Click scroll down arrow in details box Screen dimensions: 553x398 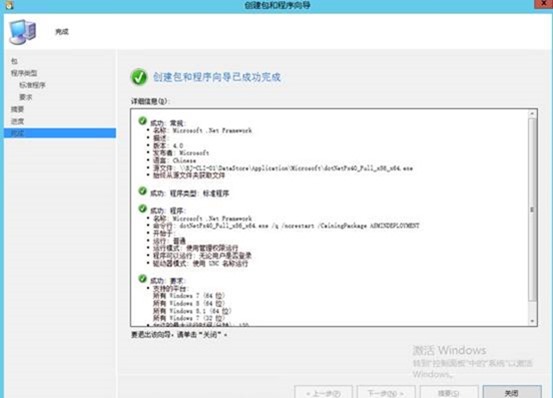click(x=532, y=321)
